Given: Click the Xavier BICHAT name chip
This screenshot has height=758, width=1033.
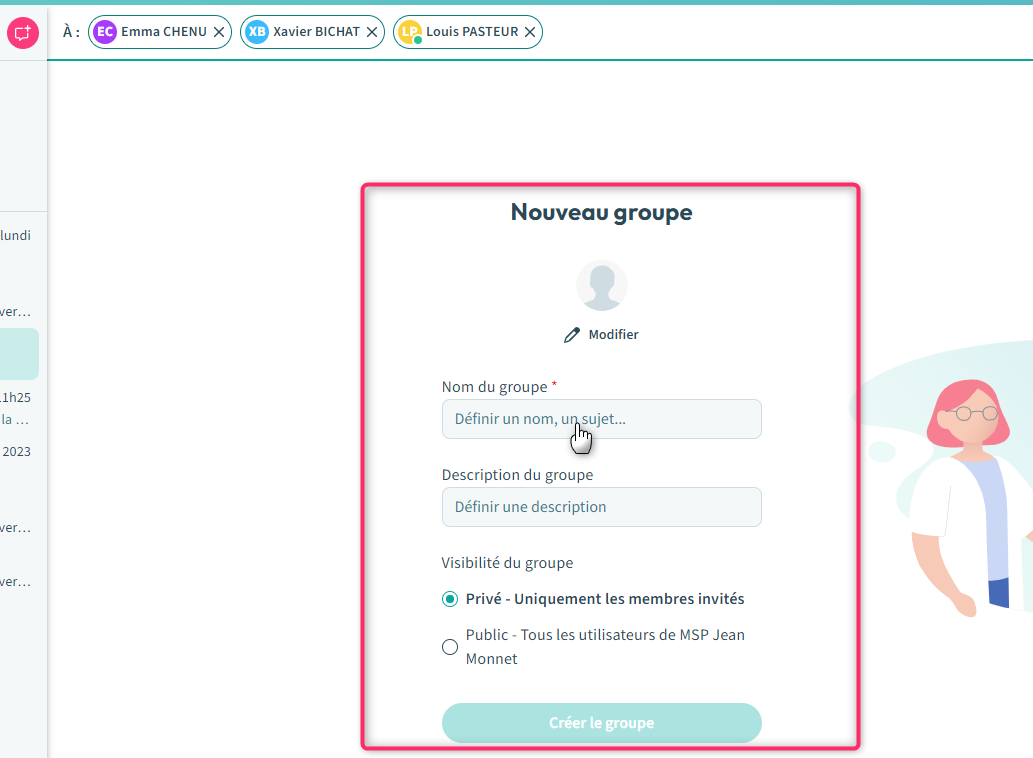Looking at the screenshot, I should click(x=316, y=32).
